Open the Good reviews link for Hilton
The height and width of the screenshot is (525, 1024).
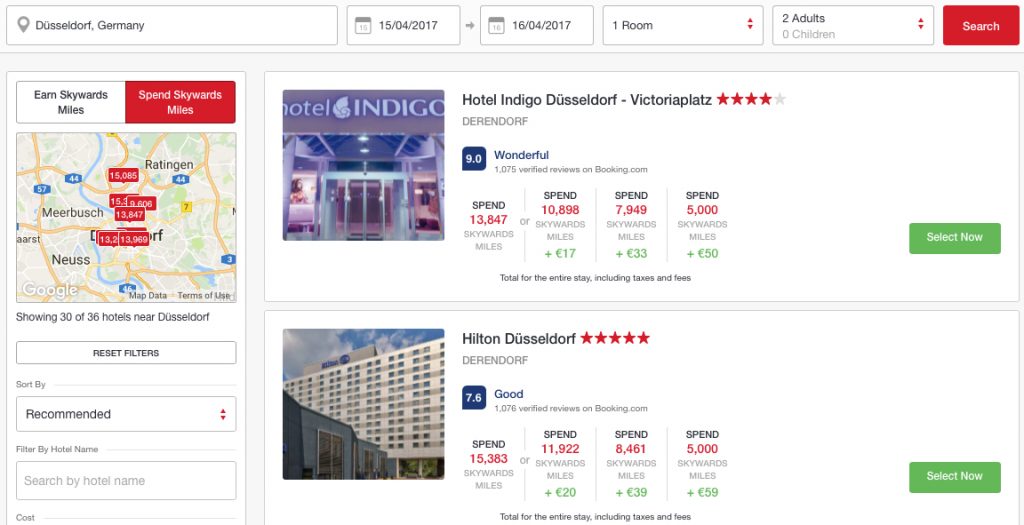tap(509, 394)
